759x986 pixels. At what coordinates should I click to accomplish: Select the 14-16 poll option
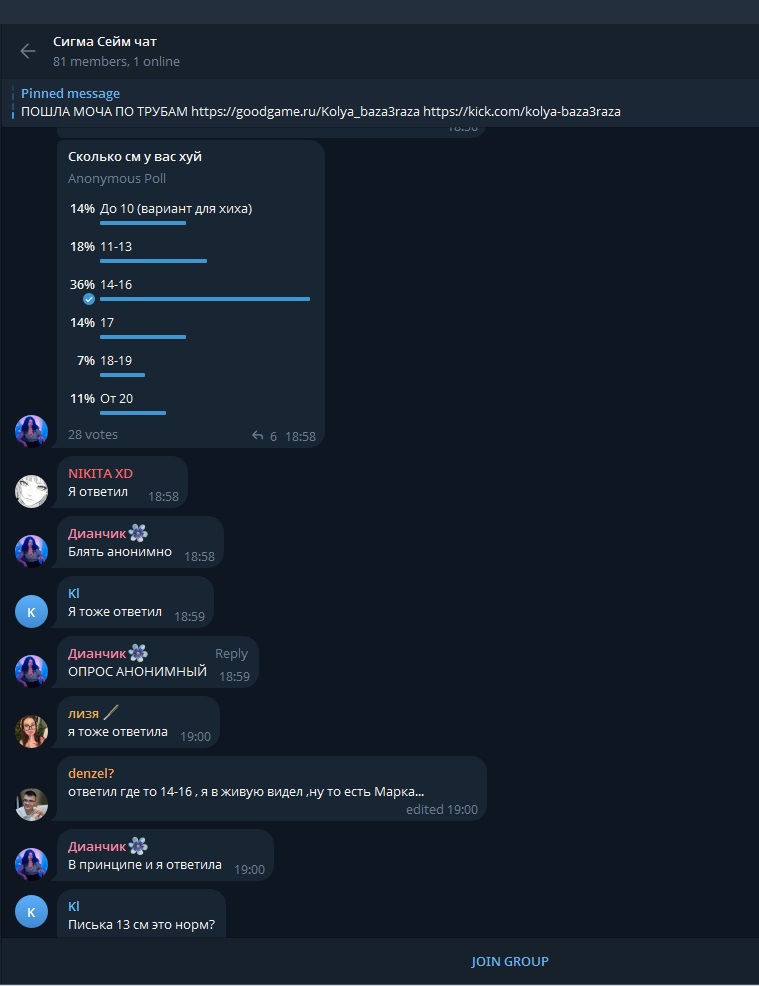click(x=189, y=291)
